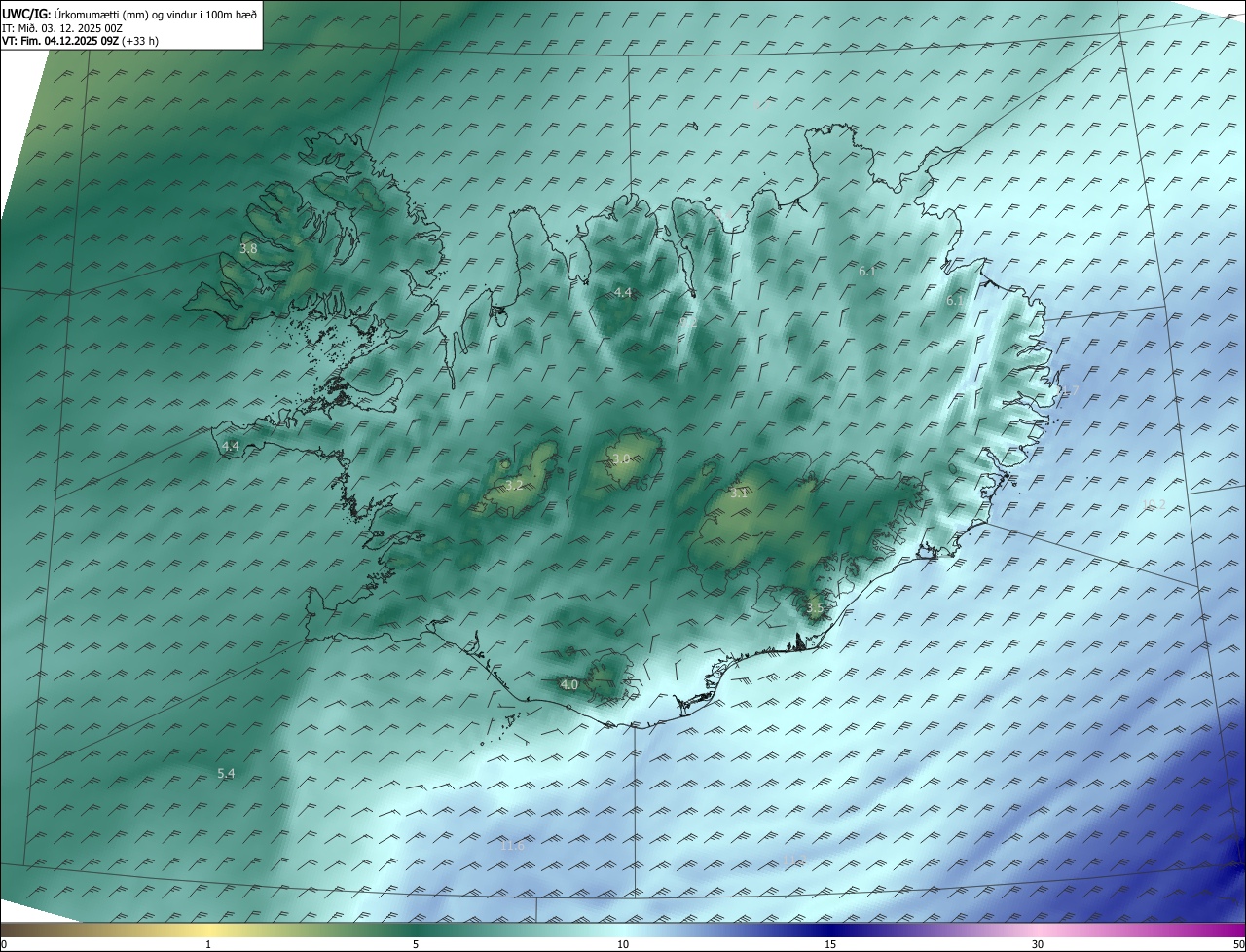Click the dark navy section of the colorbar
The width and height of the screenshot is (1246, 952).
[x=830, y=930]
